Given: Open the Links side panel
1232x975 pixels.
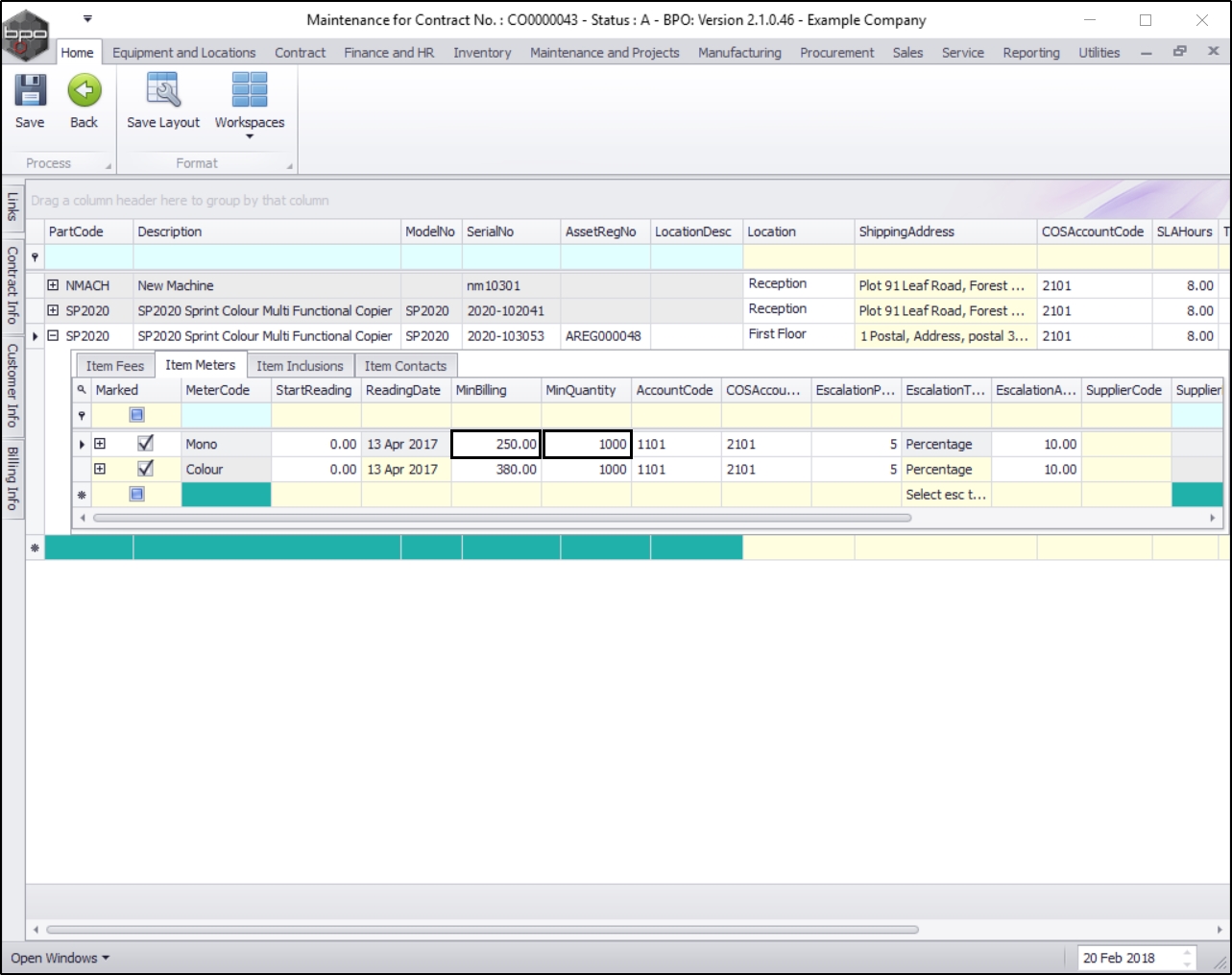Looking at the screenshot, I should pyautogui.click(x=12, y=207).
